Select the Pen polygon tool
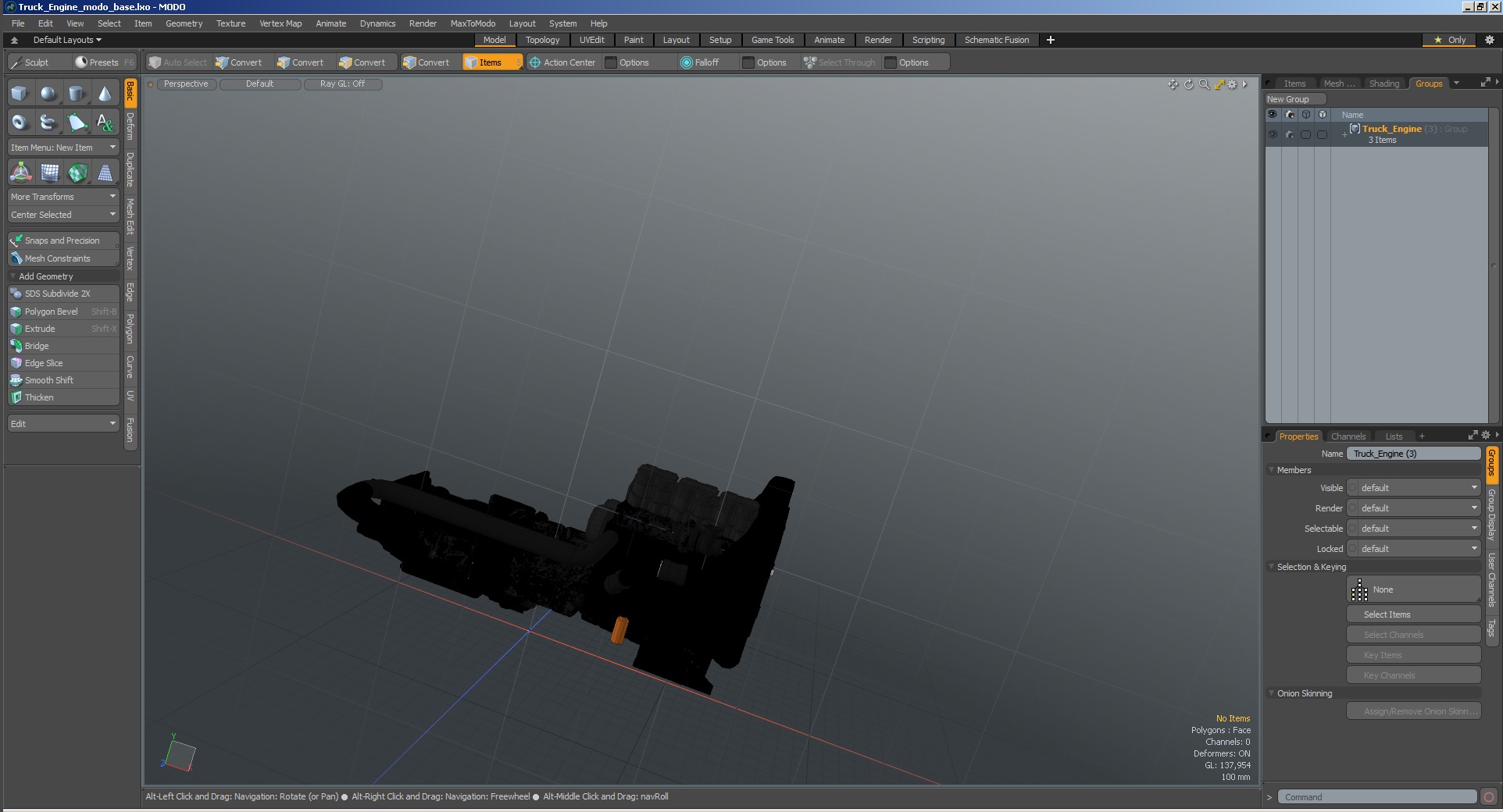1503x812 pixels. [77, 122]
